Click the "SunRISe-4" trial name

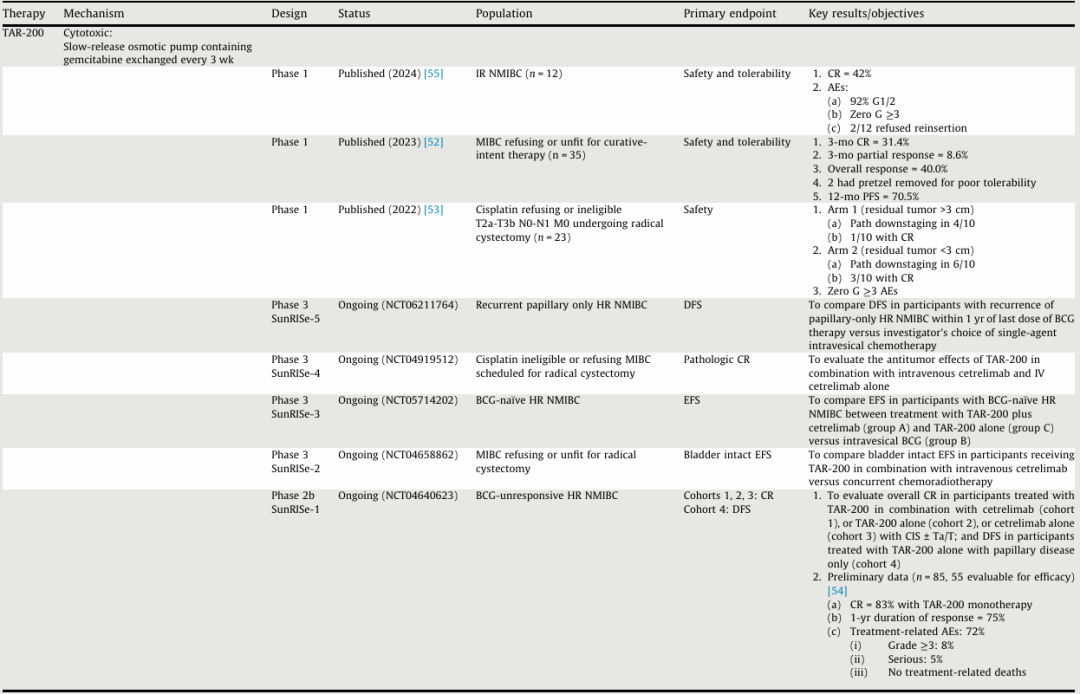point(295,373)
